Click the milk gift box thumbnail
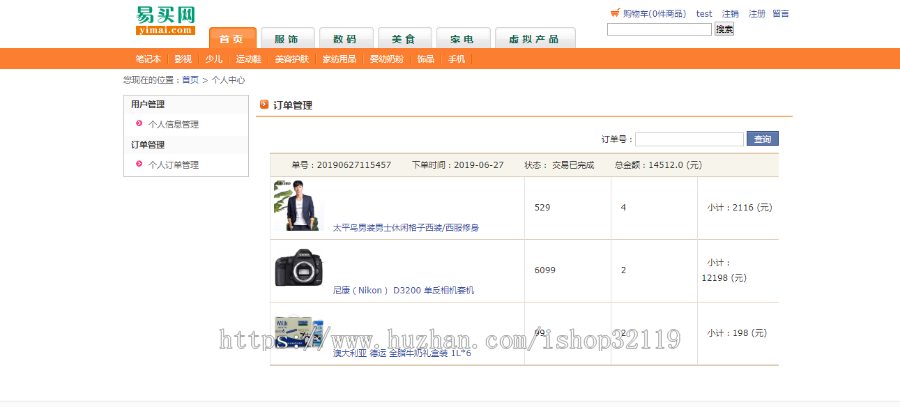The image size is (900, 407). (299, 331)
